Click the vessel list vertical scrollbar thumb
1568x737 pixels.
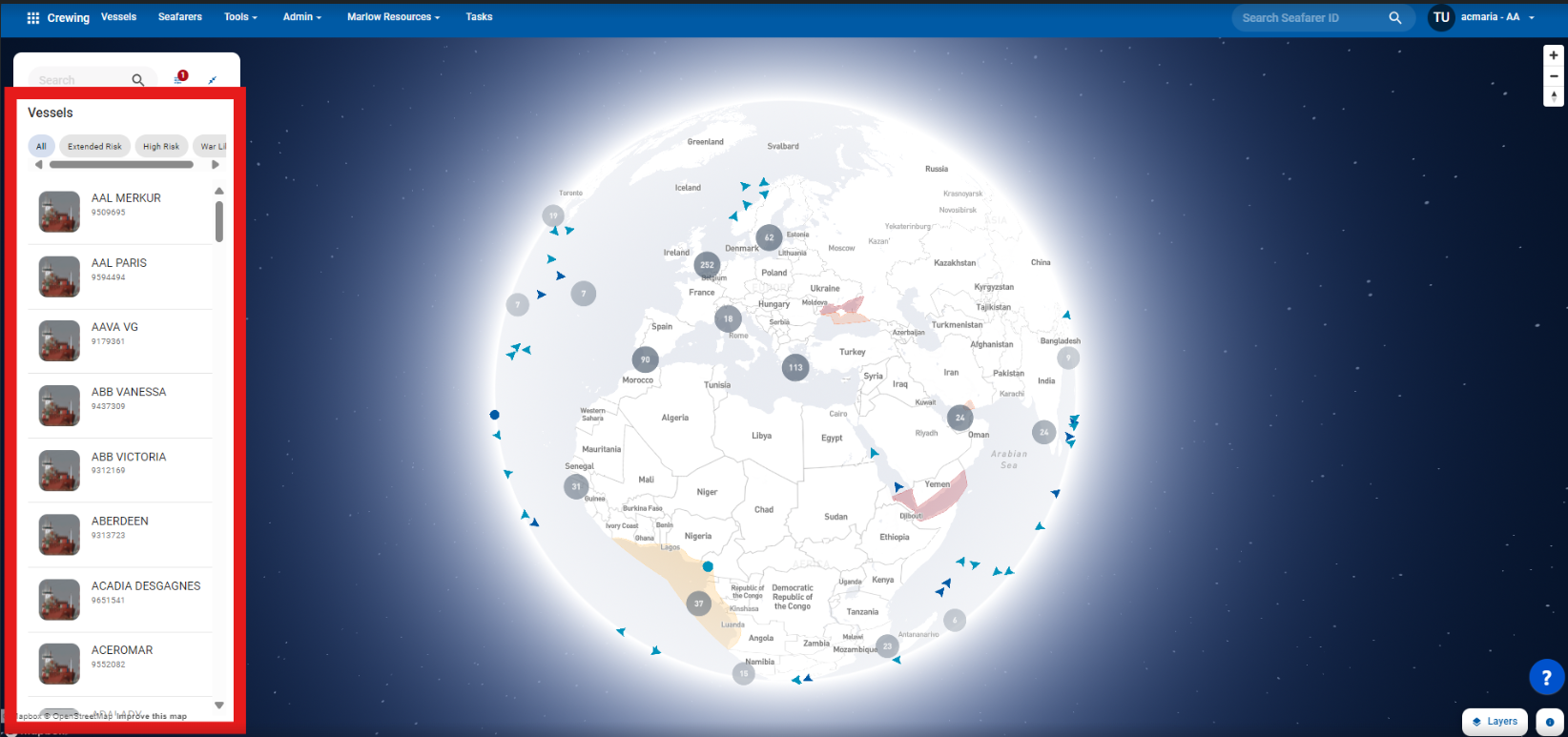[x=219, y=221]
